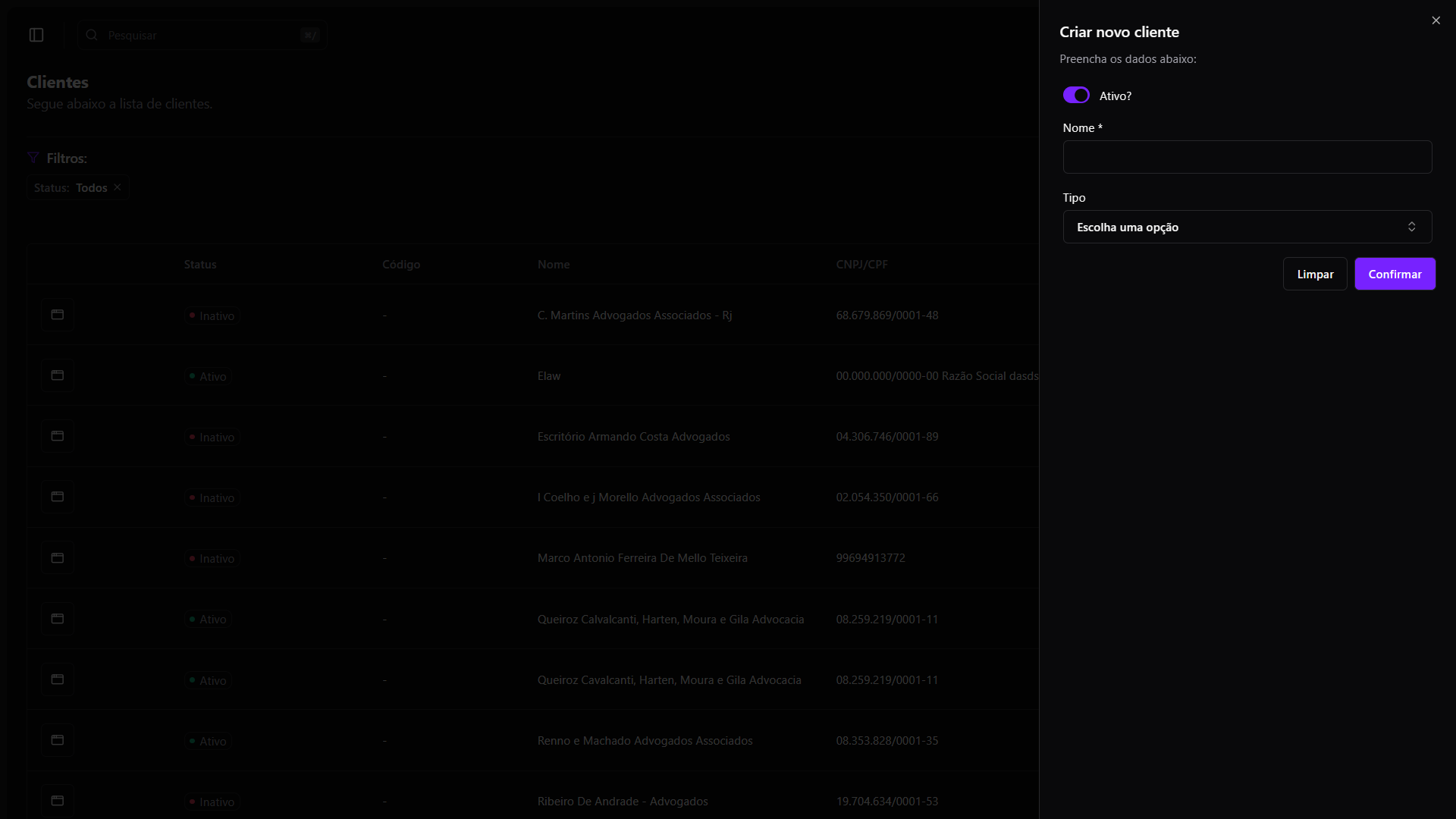This screenshot has width=1456, height=819.
Task: Open details icon for C. Martins row
Action: point(58,315)
